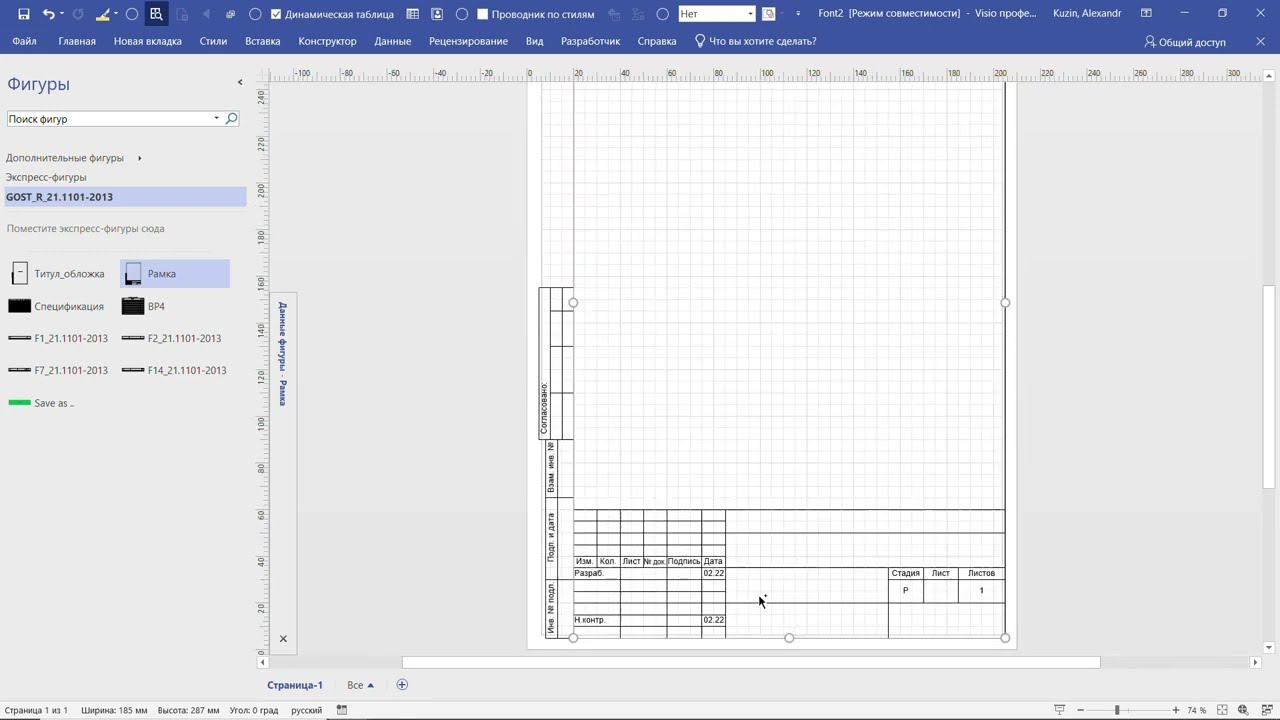Click the zoom slider handle
The height and width of the screenshot is (720, 1280).
1117,710
